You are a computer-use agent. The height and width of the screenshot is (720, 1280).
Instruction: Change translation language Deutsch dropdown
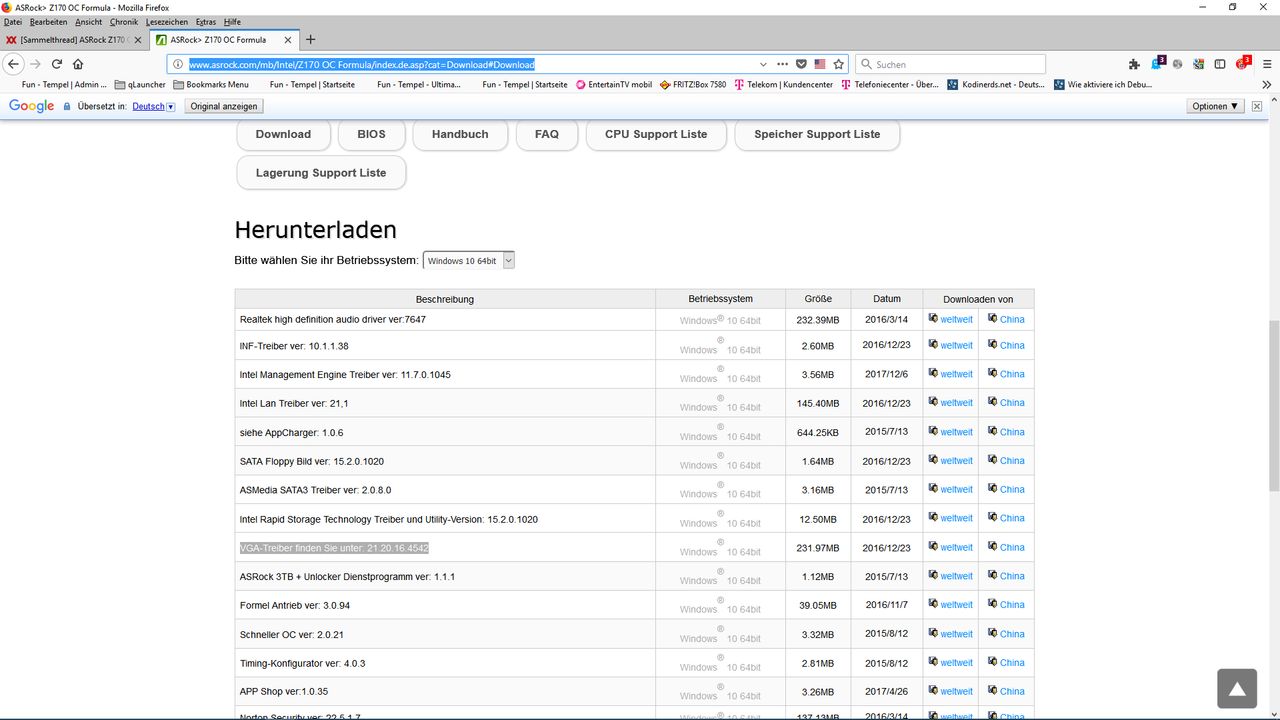pos(154,106)
